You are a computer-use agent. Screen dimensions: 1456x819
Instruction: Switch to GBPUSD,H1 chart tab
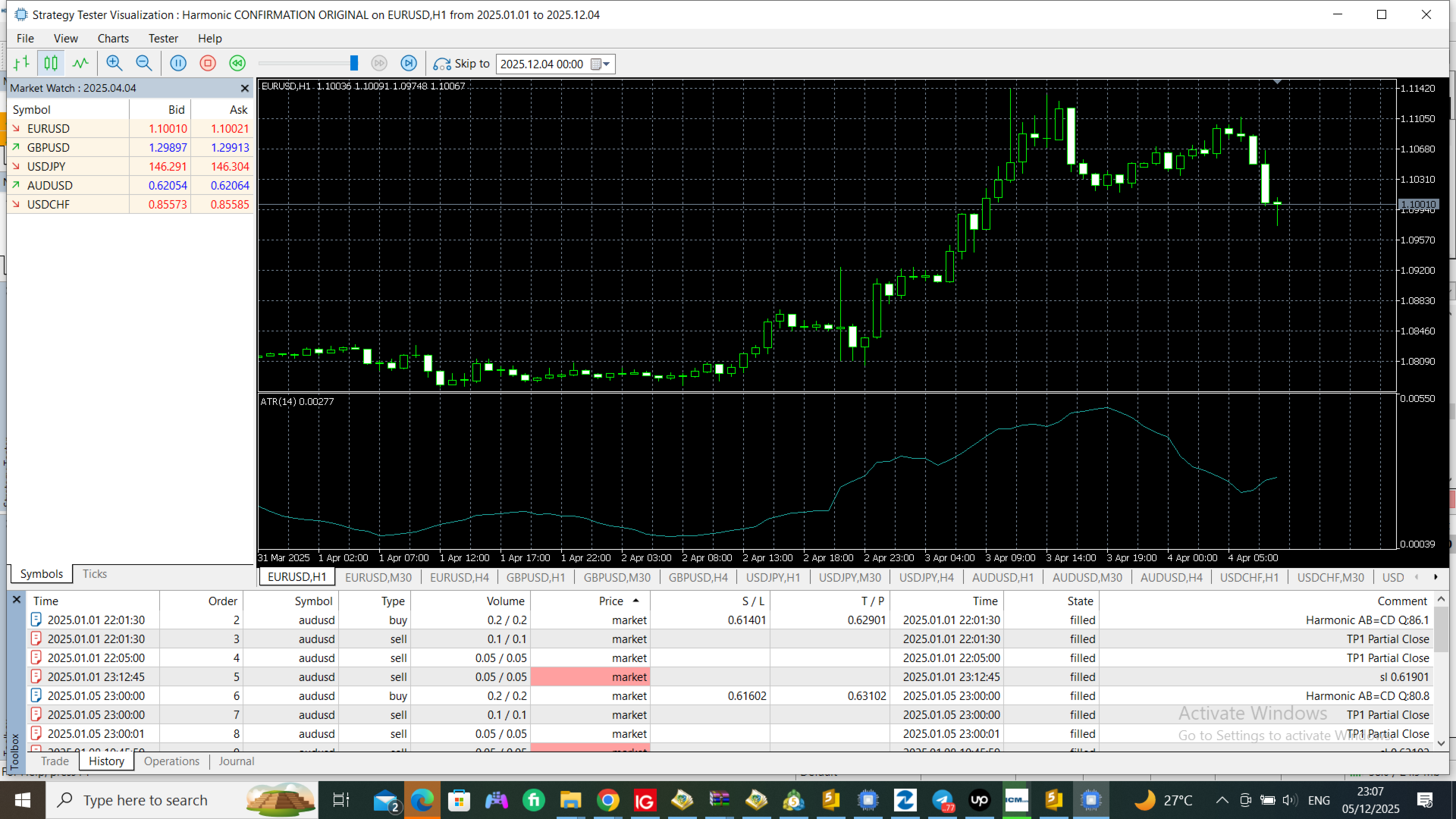pos(535,577)
